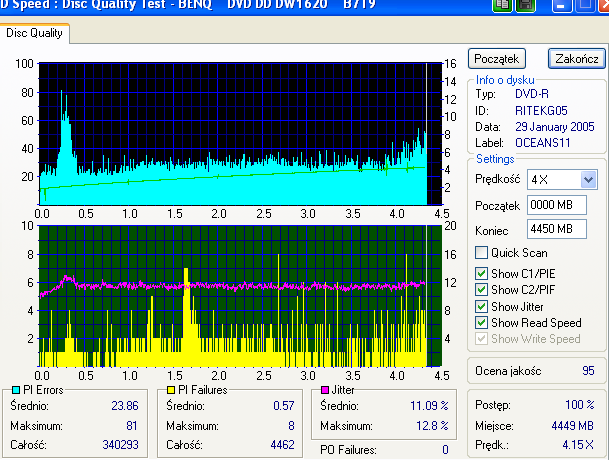Enable the Quick Scan checkbox

pyautogui.click(x=481, y=253)
